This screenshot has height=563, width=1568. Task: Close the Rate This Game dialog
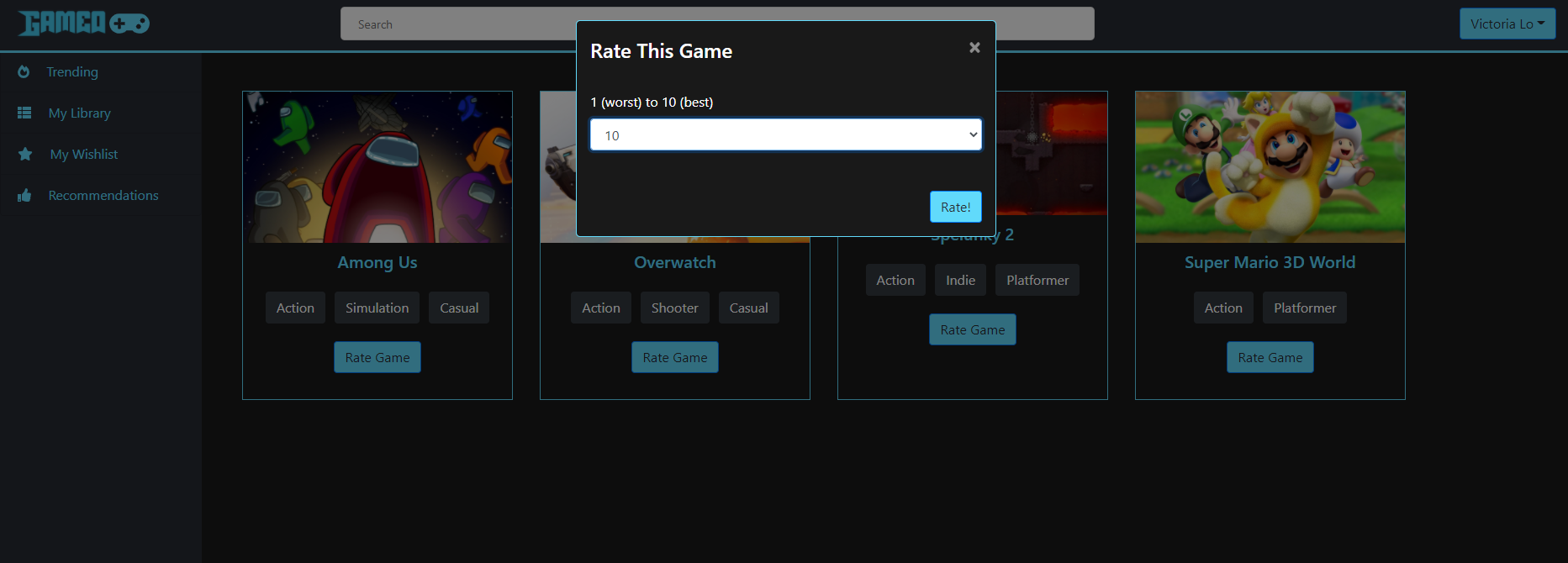[x=974, y=48]
